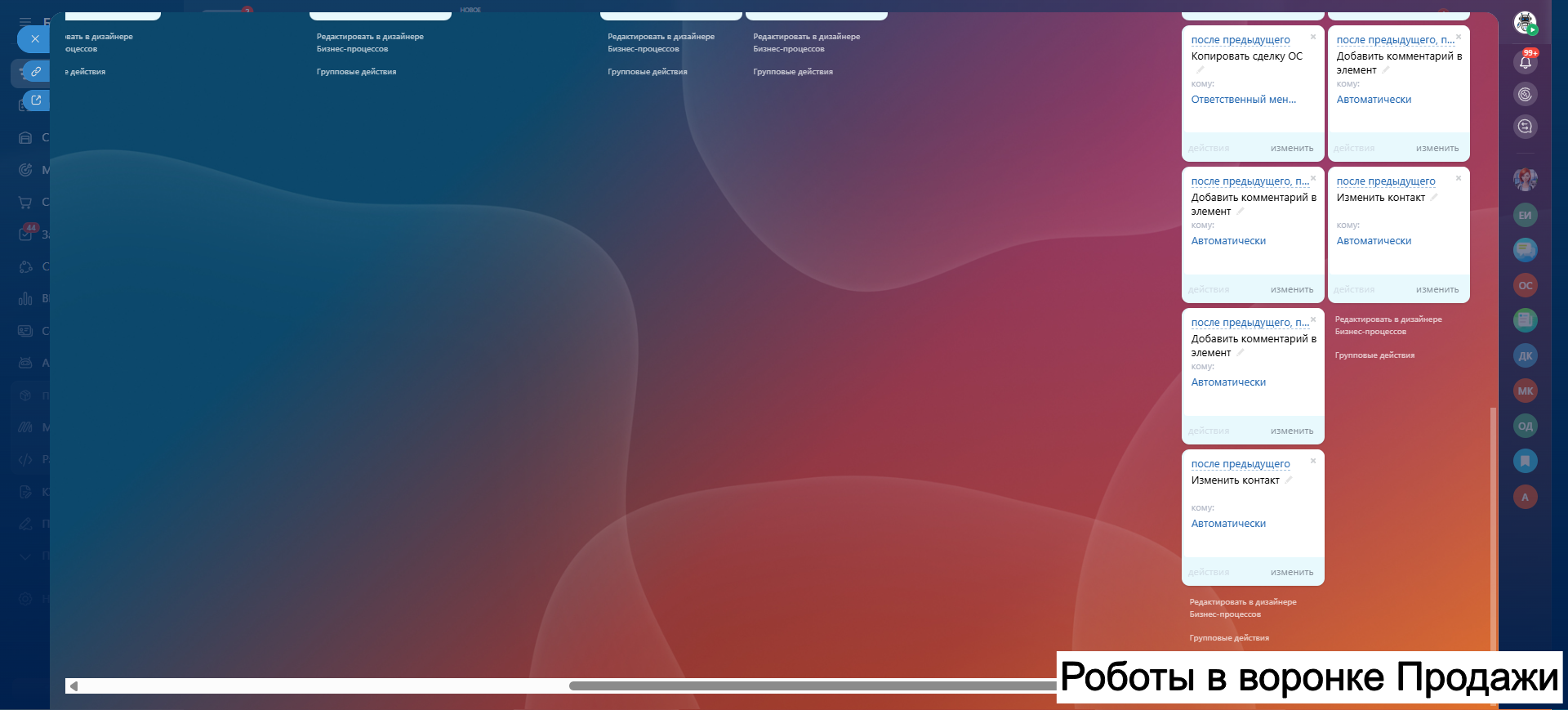Open the shopping cart icon in the left sidebar
This screenshot has width=1568, height=710.
click(x=25, y=202)
